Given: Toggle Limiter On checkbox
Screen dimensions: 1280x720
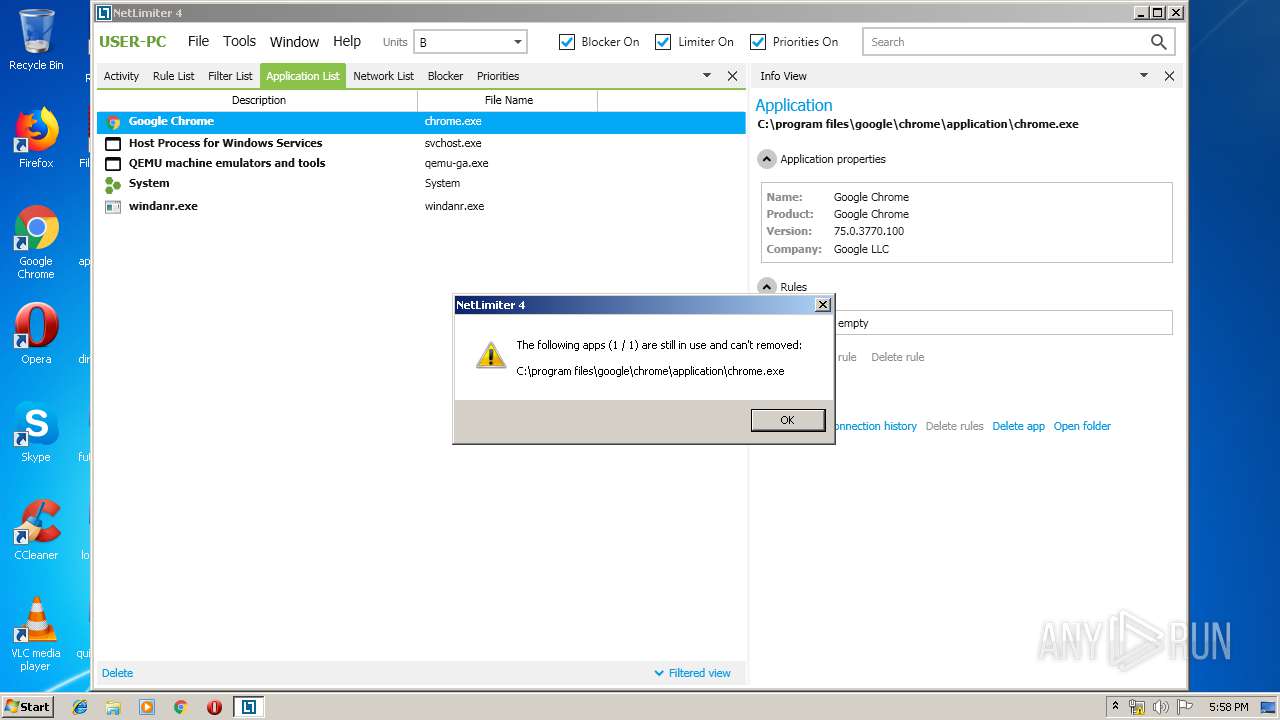Looking at the screenshot, I should pos(663,42).
